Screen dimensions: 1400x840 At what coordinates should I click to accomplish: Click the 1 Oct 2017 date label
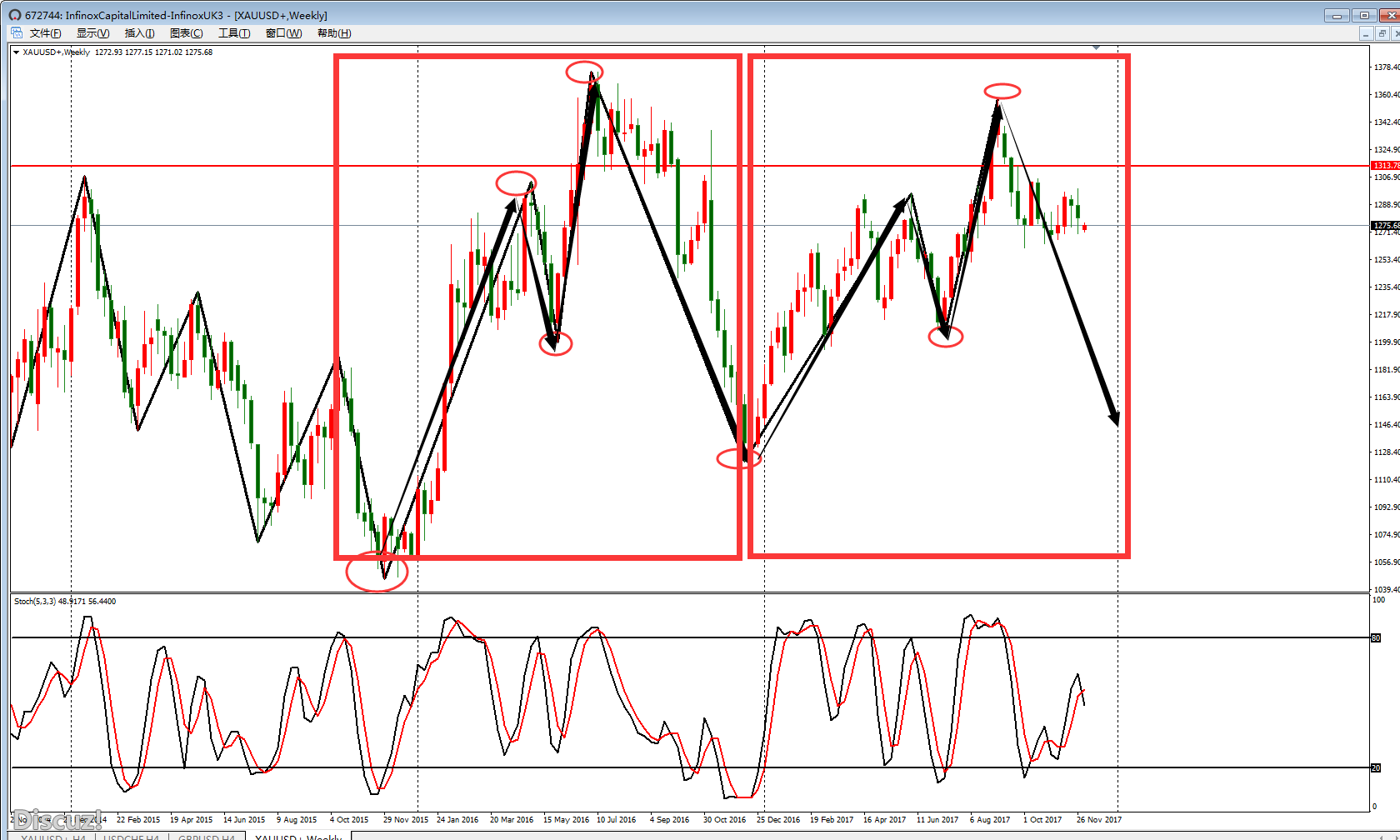[x=1042, y=820]
